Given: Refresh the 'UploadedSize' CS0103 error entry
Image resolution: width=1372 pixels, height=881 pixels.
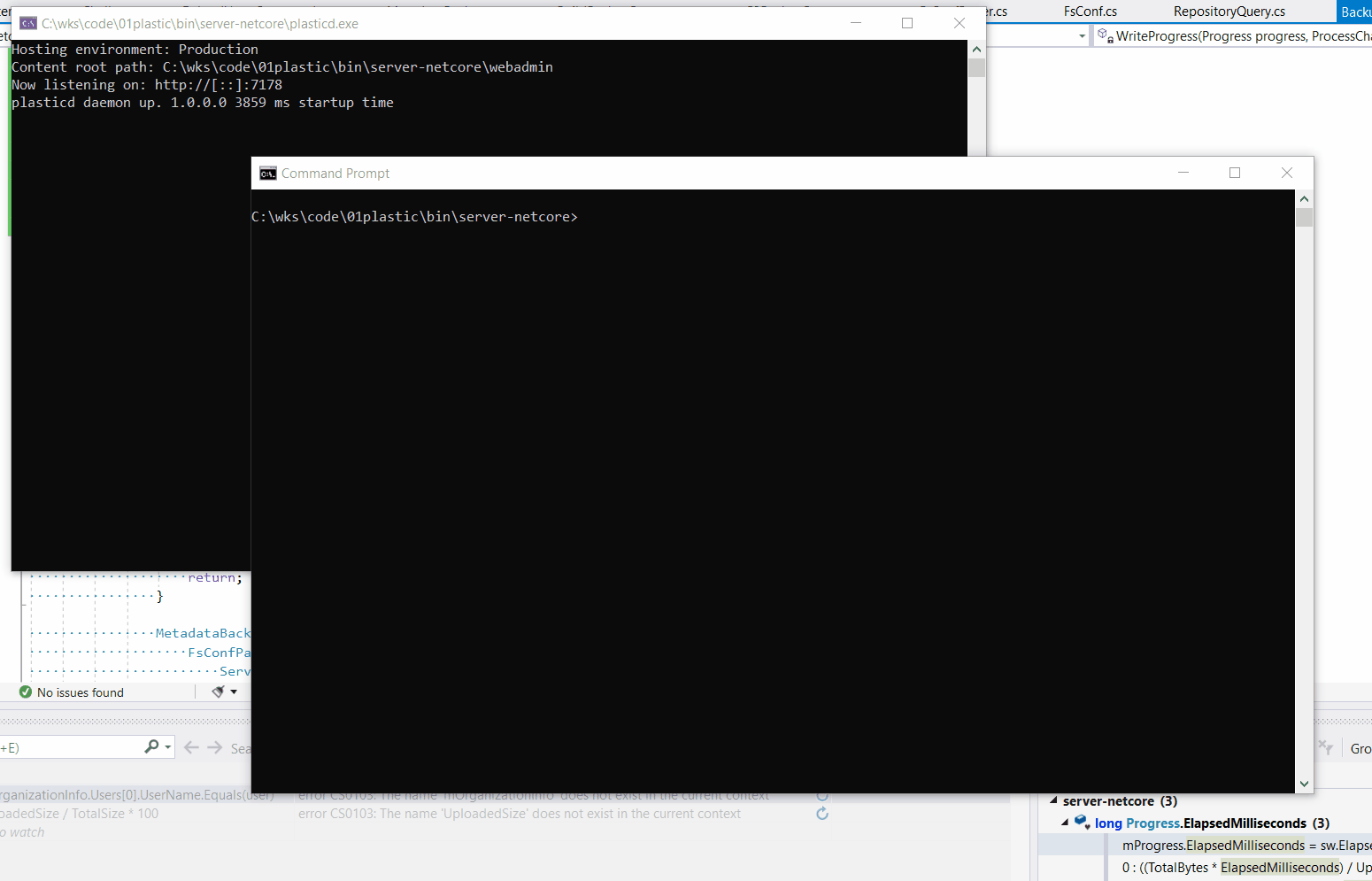Looking at the screenshot, I should [x=822, y=813].
